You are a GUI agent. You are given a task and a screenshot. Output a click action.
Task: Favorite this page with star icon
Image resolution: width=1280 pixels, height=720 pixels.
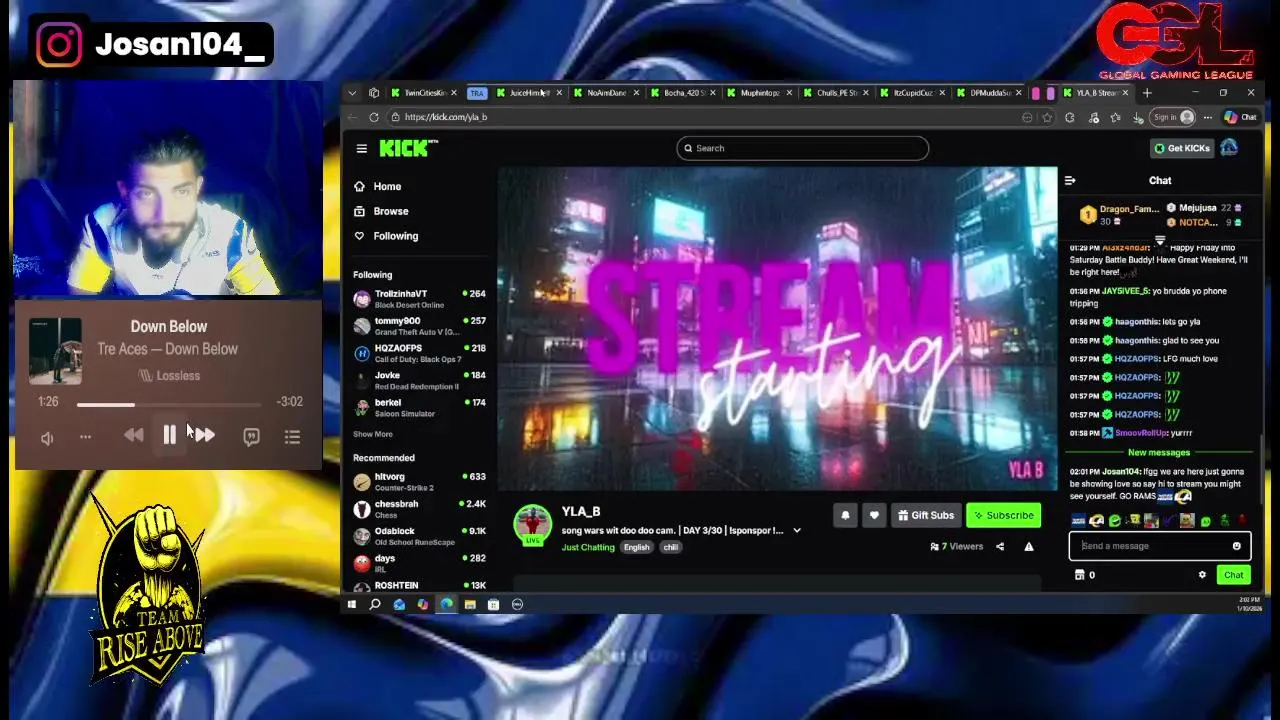tap(1047, 117)
